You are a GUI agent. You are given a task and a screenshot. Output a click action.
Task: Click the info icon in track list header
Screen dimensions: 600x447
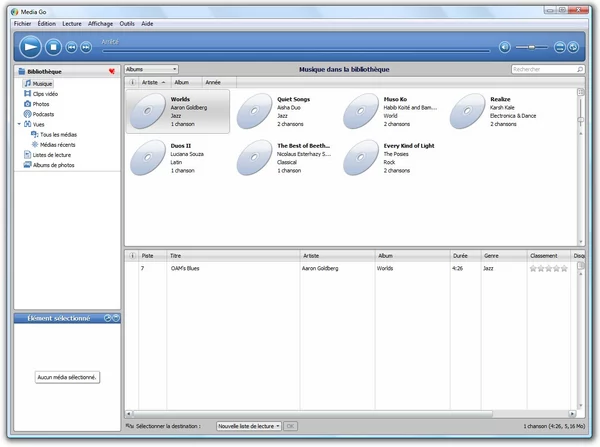pos(132,256)
